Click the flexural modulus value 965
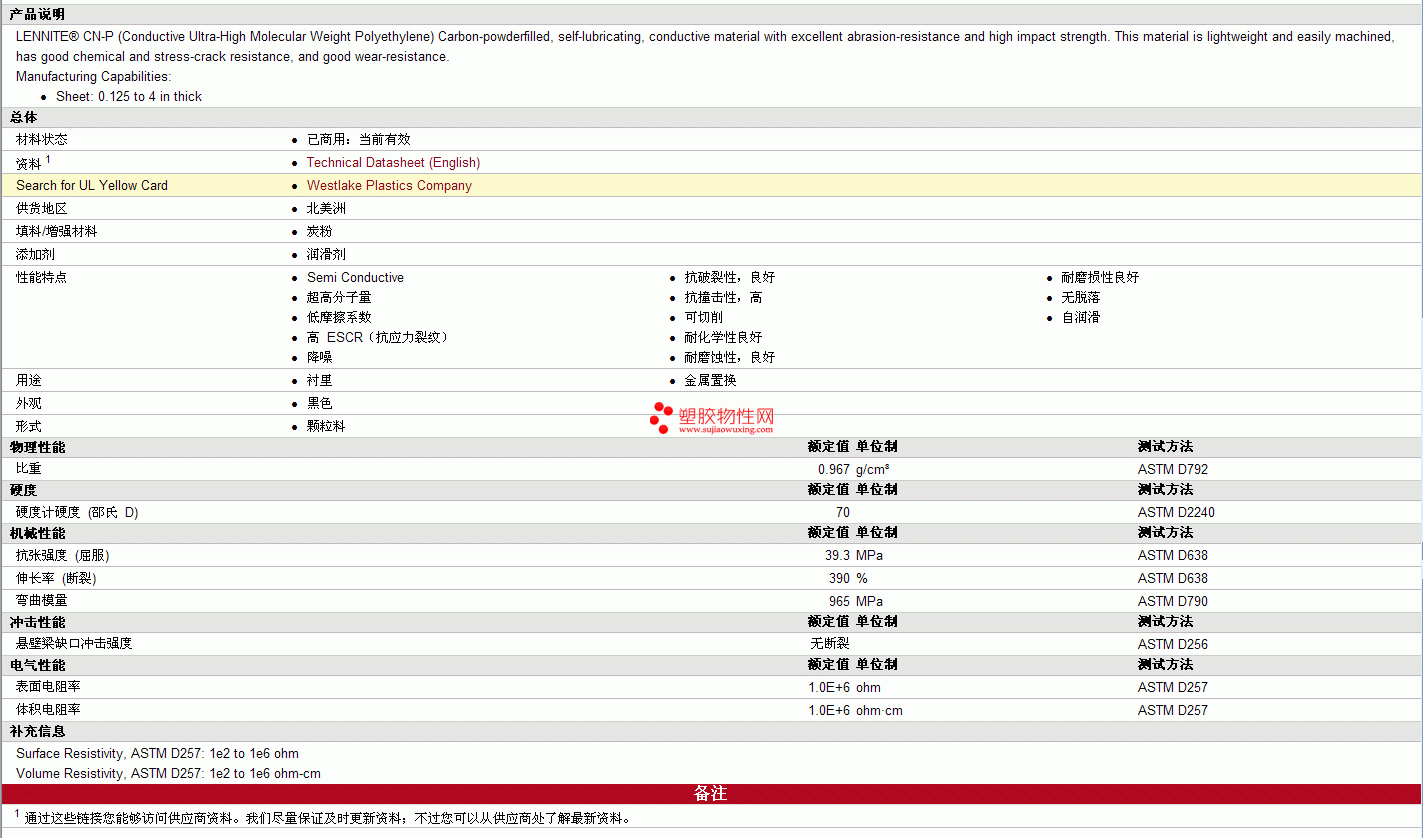Screen dimensions: 1423x838 click(x=840, y=601)
